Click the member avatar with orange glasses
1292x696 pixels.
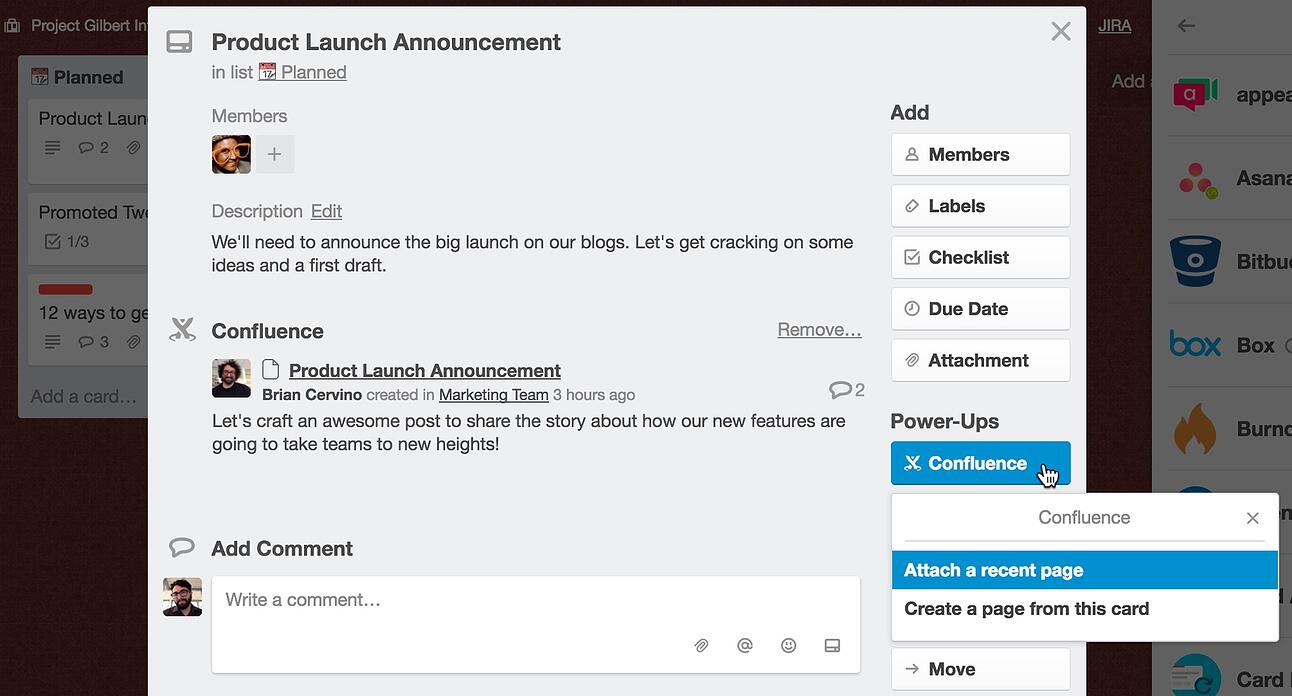click(231, 155)
